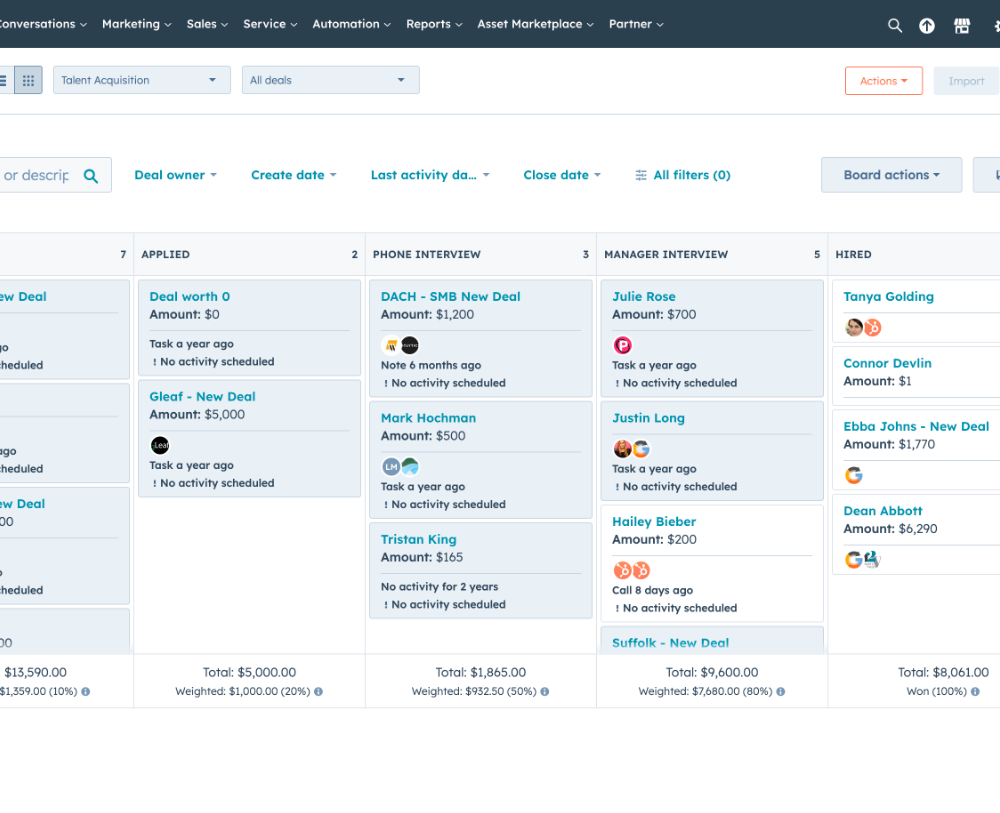Viewport: 1000px width, 813px height.
Task: Click the Google logo on Dean Abbott card
Action: pyautogui.click(x=853, y=559)
